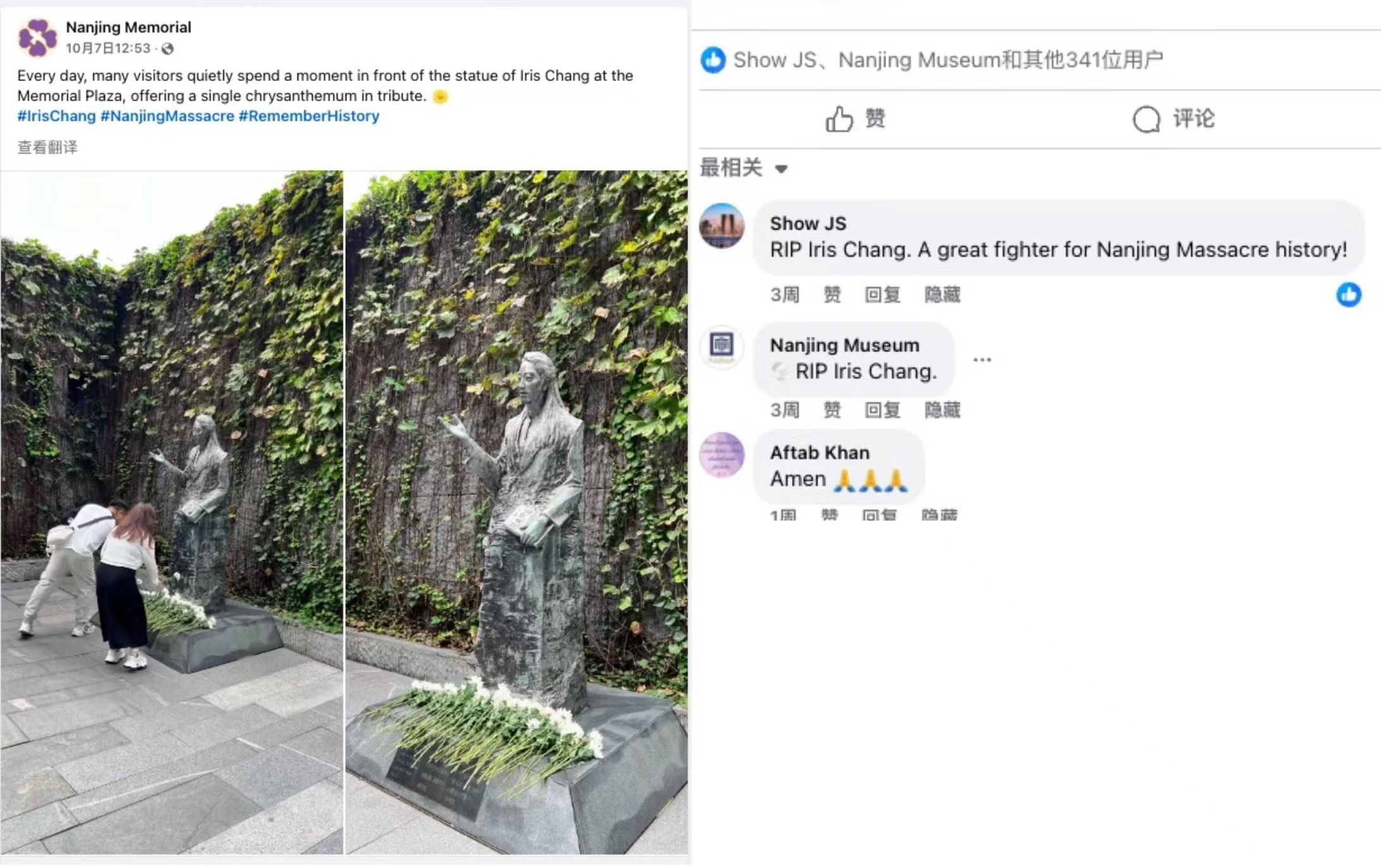Screen dimensions: 1381x868
Task: Open the right close-up statue photo
Action: [516, 512]
